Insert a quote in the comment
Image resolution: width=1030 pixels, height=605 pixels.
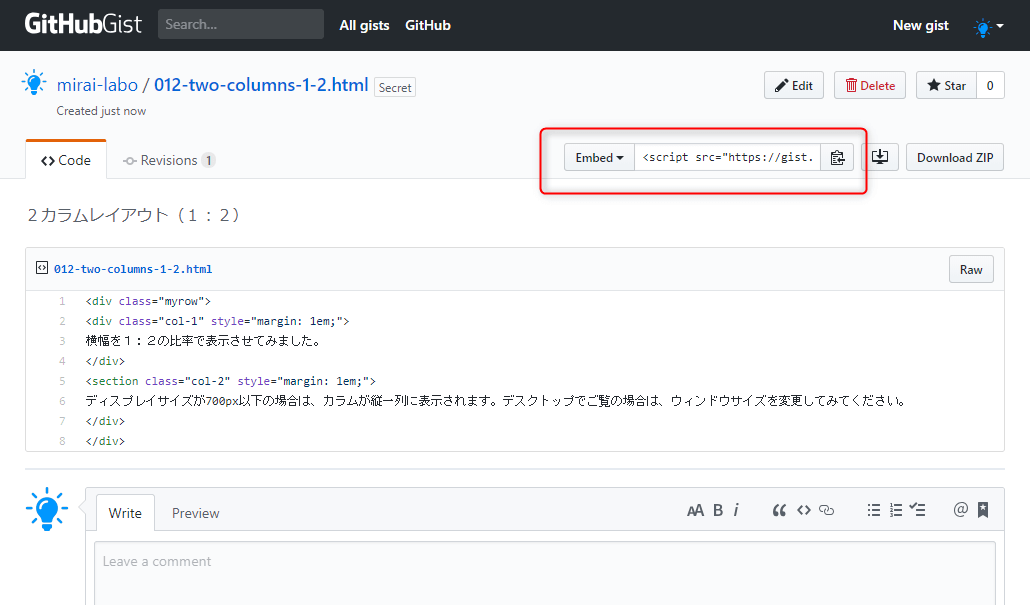(779, 510)
